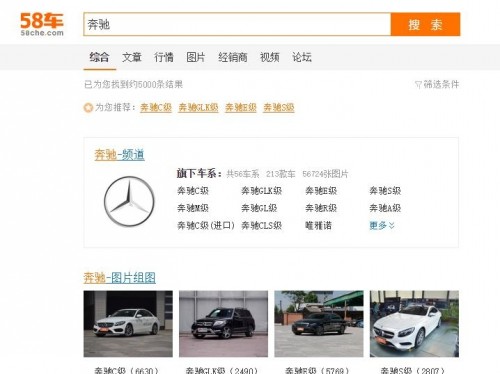This screenshot has height=374, width=500.
Task: Switch to the 视频 tab
Action: tap(270, 57)
